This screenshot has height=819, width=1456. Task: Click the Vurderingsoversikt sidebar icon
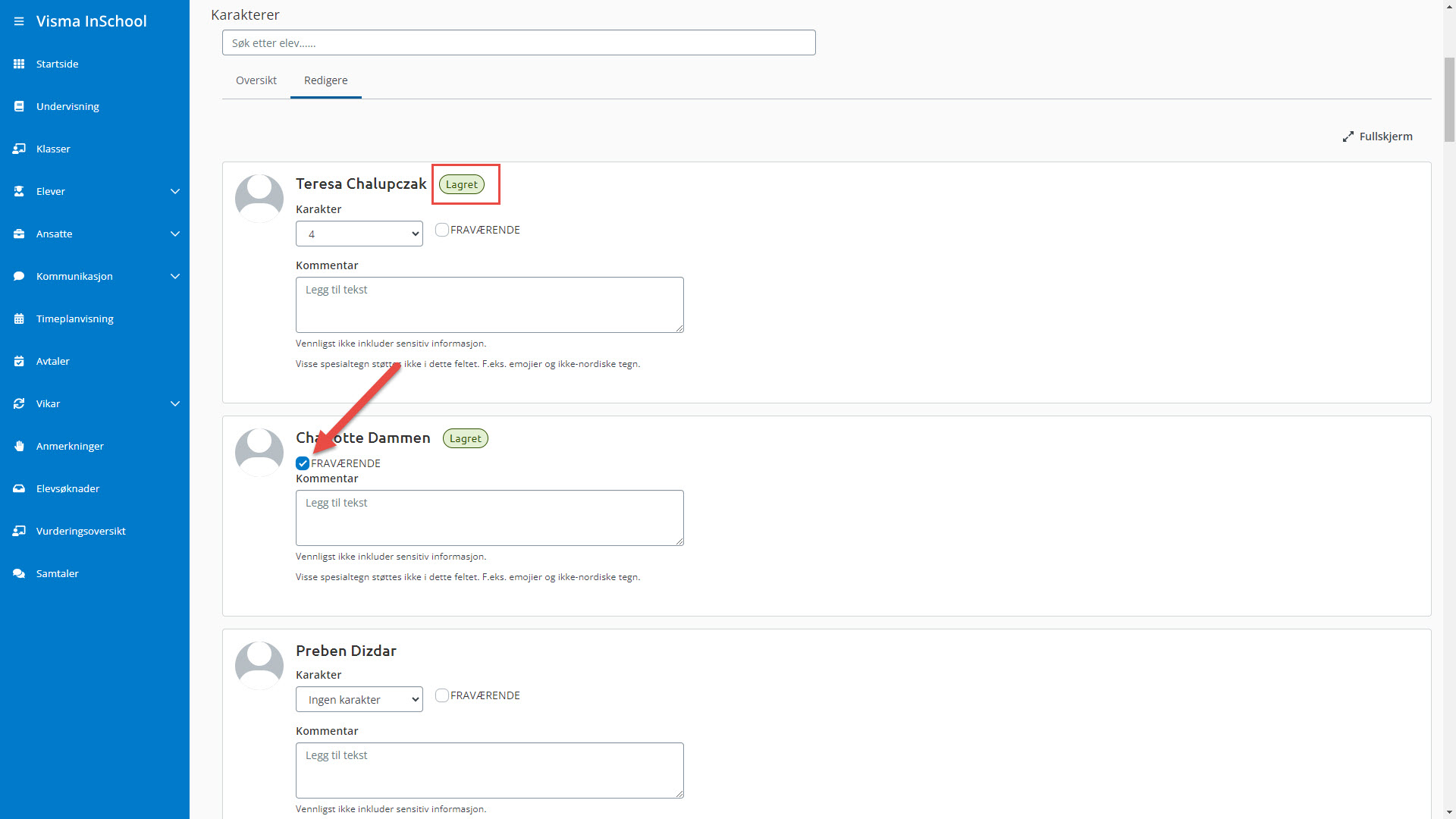pyautogui.click(x=19, y=531)
